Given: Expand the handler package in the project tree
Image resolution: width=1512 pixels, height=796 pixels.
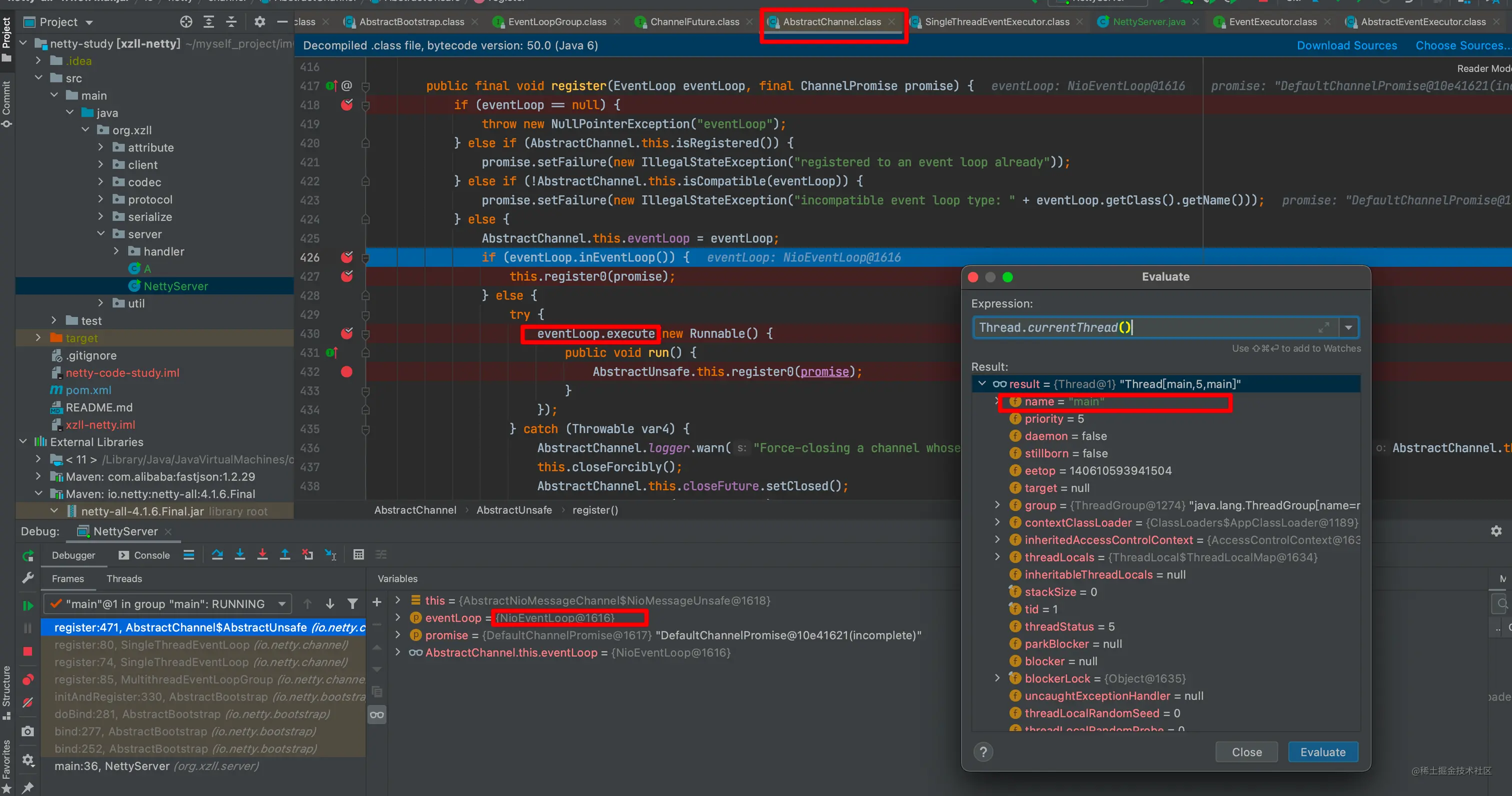Looking at the screenshot, I should (116, 251).
